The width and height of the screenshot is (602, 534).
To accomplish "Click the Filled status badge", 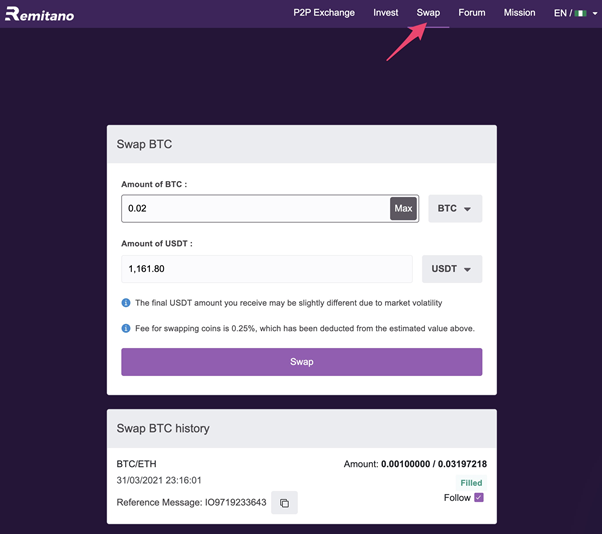I will (471, 483).
